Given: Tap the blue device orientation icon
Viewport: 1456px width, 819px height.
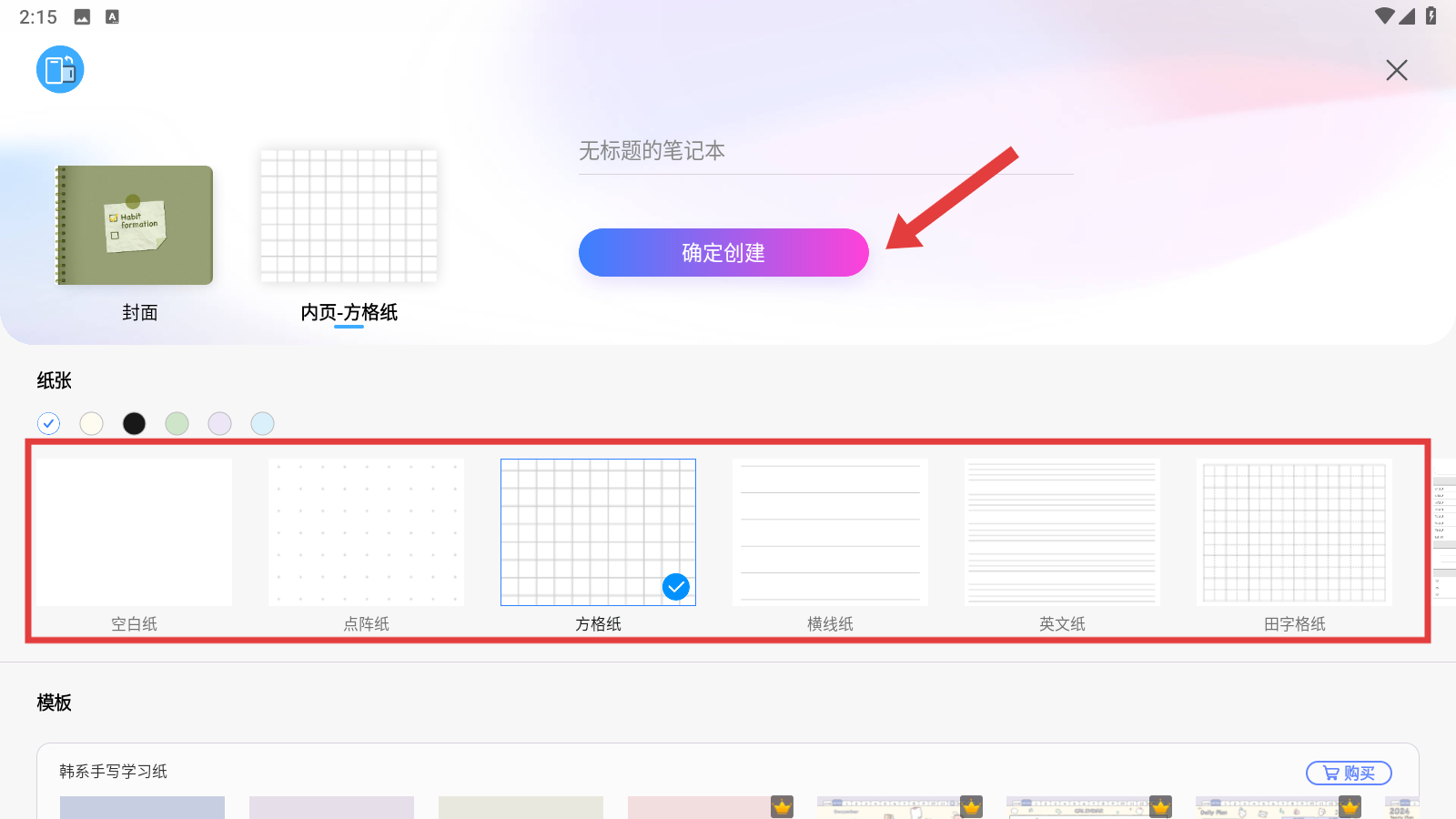Looking at the screenshot, I should [60, 69].
